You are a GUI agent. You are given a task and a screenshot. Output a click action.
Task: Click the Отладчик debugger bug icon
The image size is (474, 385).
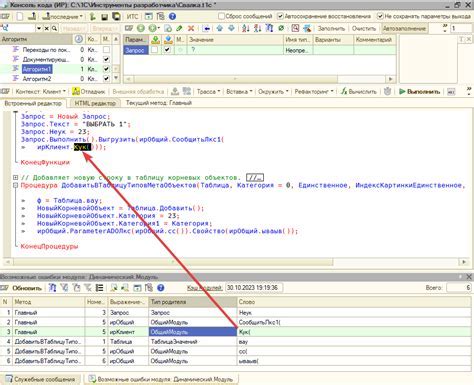(x=76, y=91)
